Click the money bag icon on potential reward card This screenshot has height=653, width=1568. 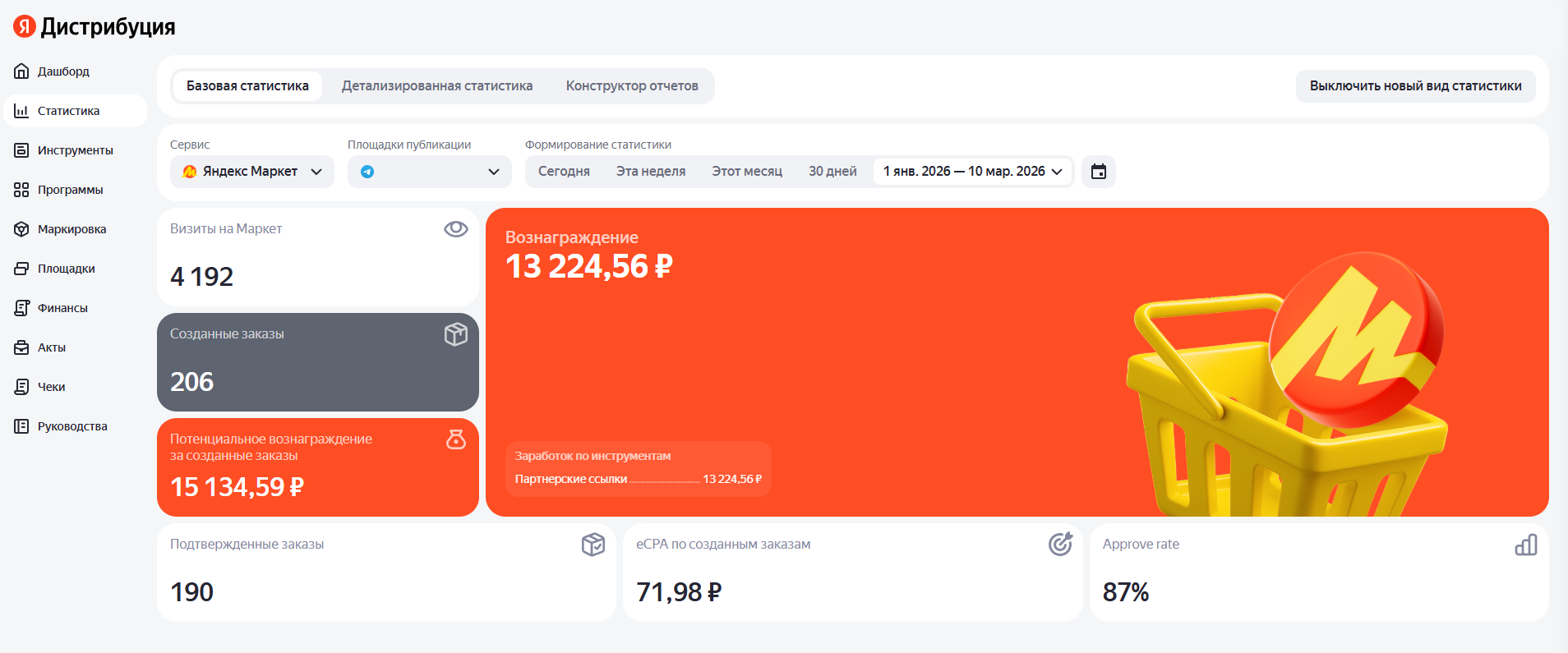click(x=456, y=439)
